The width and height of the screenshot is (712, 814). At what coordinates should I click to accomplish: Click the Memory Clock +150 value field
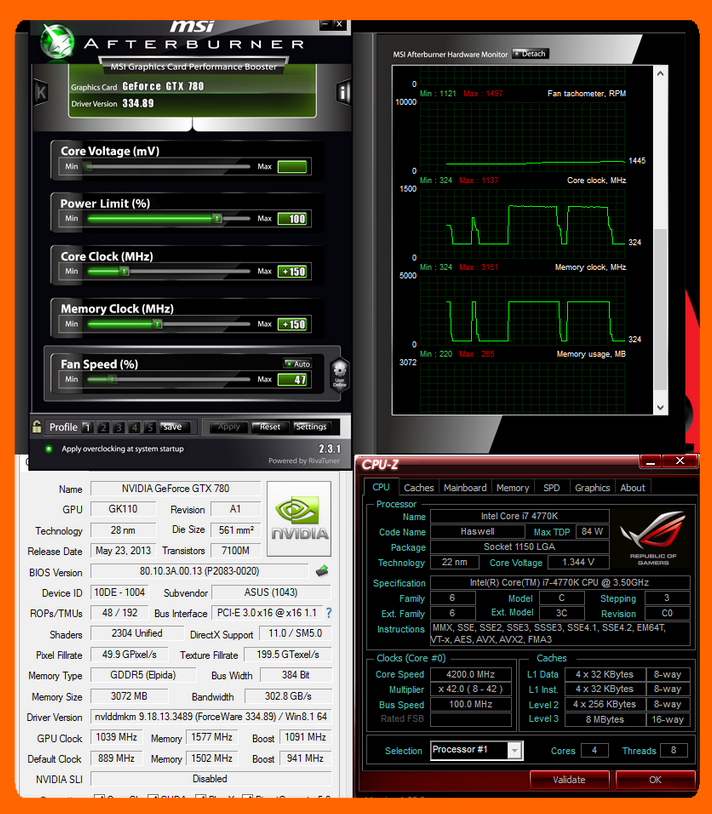point(292,324)
